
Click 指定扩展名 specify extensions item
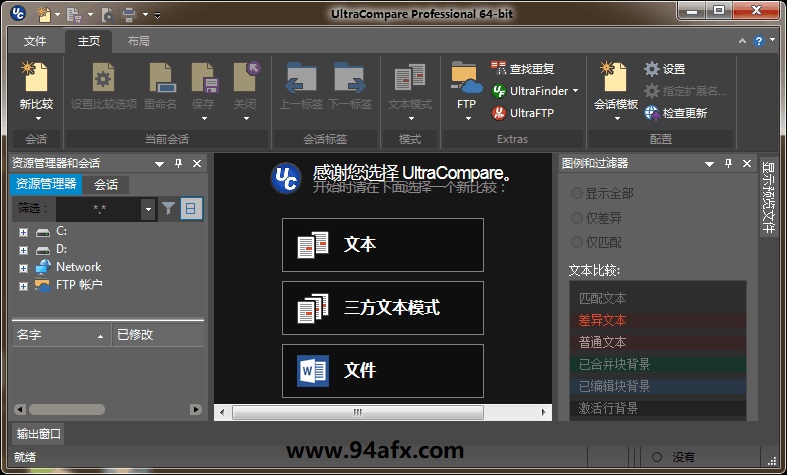point(685,91)
